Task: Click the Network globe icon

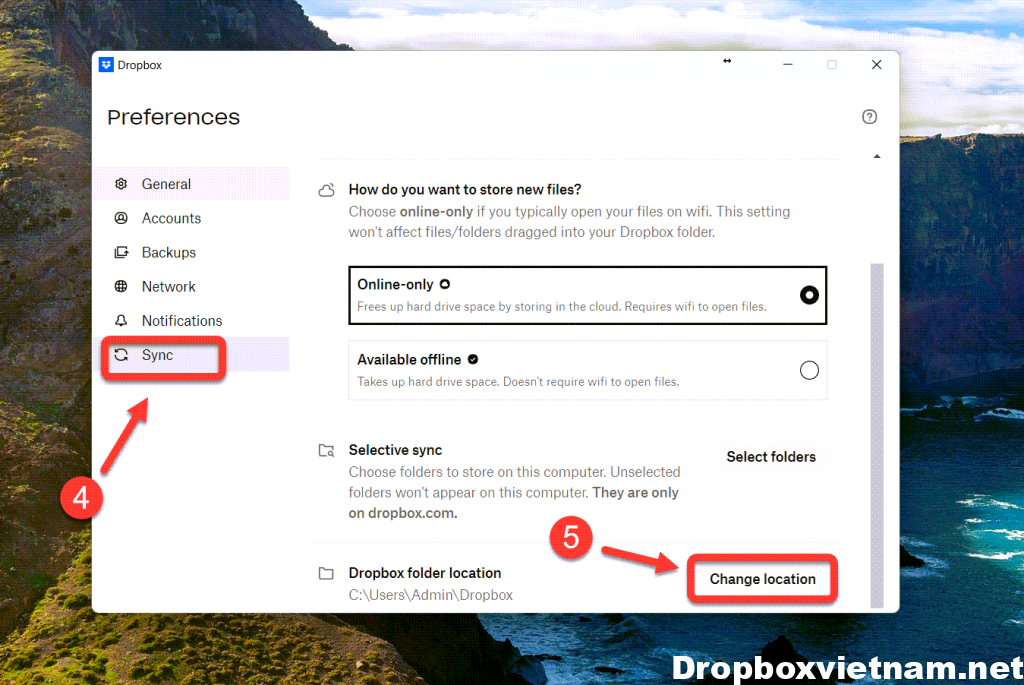Action: click(121, 286)
